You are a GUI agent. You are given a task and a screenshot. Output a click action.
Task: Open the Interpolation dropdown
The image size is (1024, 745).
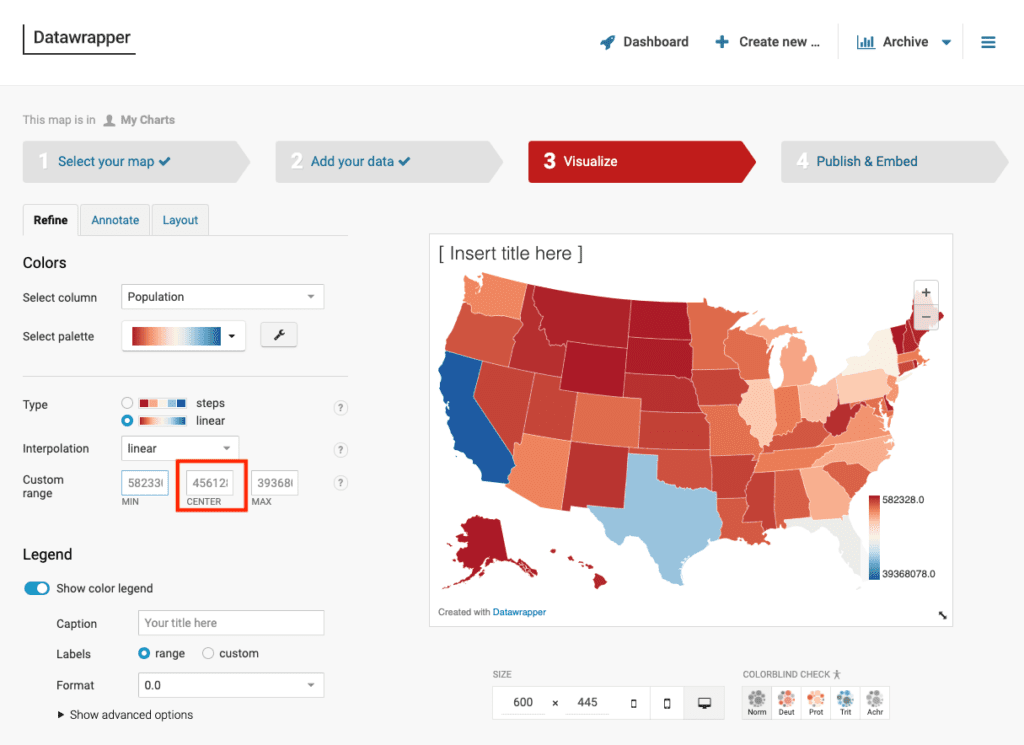pos(180,448)
